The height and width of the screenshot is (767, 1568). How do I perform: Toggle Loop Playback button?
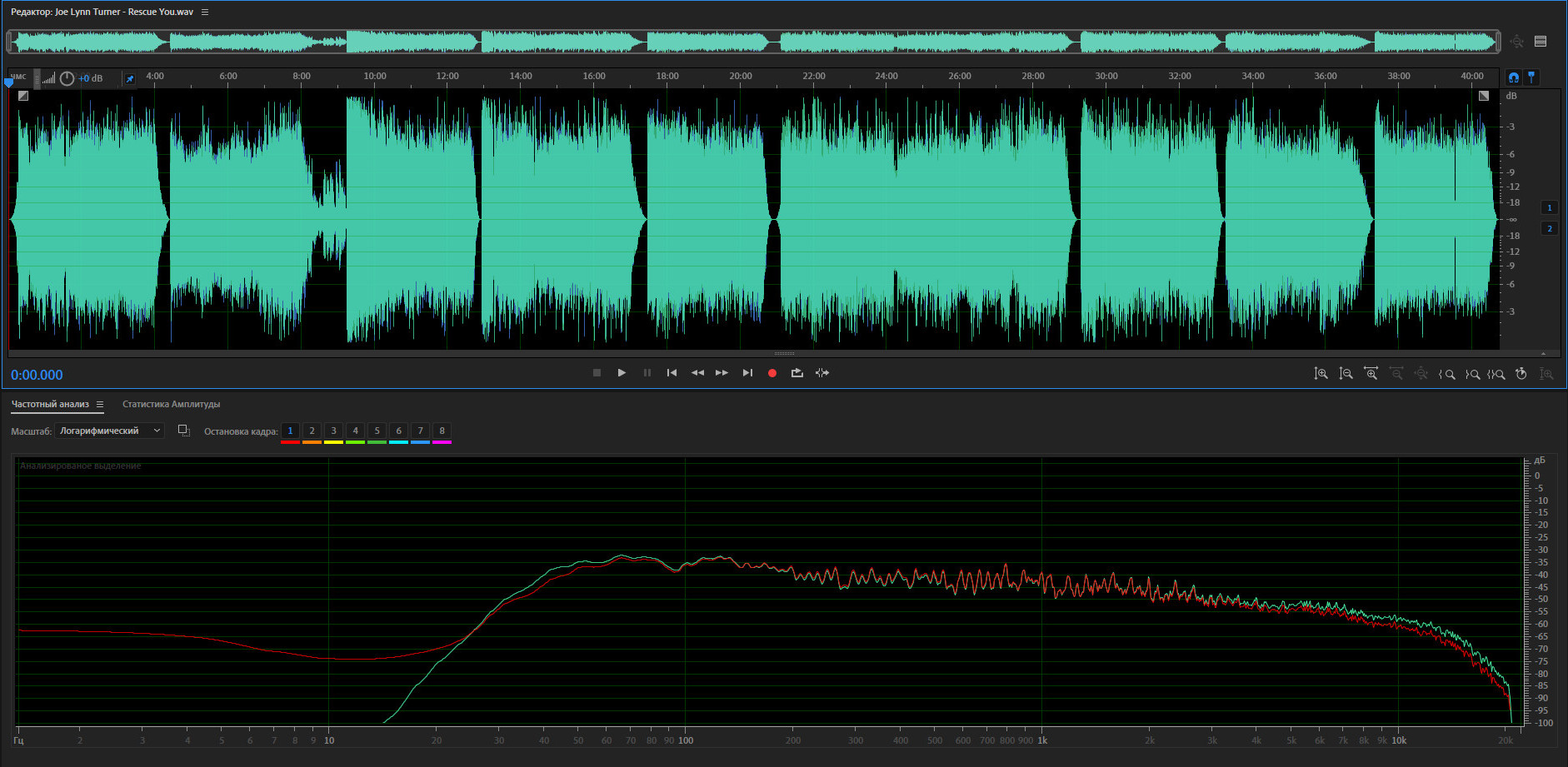click(797, 373)
